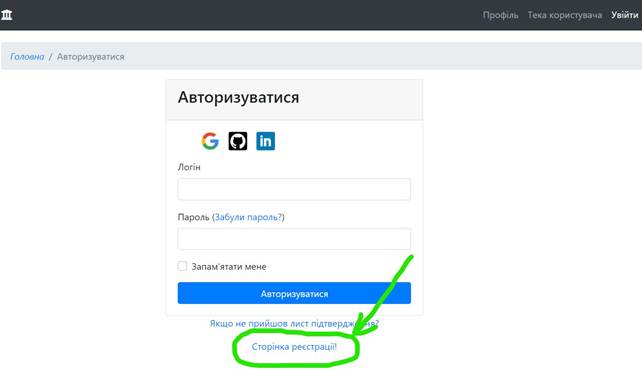Select Увійти in the top navbar

(624, 15)
